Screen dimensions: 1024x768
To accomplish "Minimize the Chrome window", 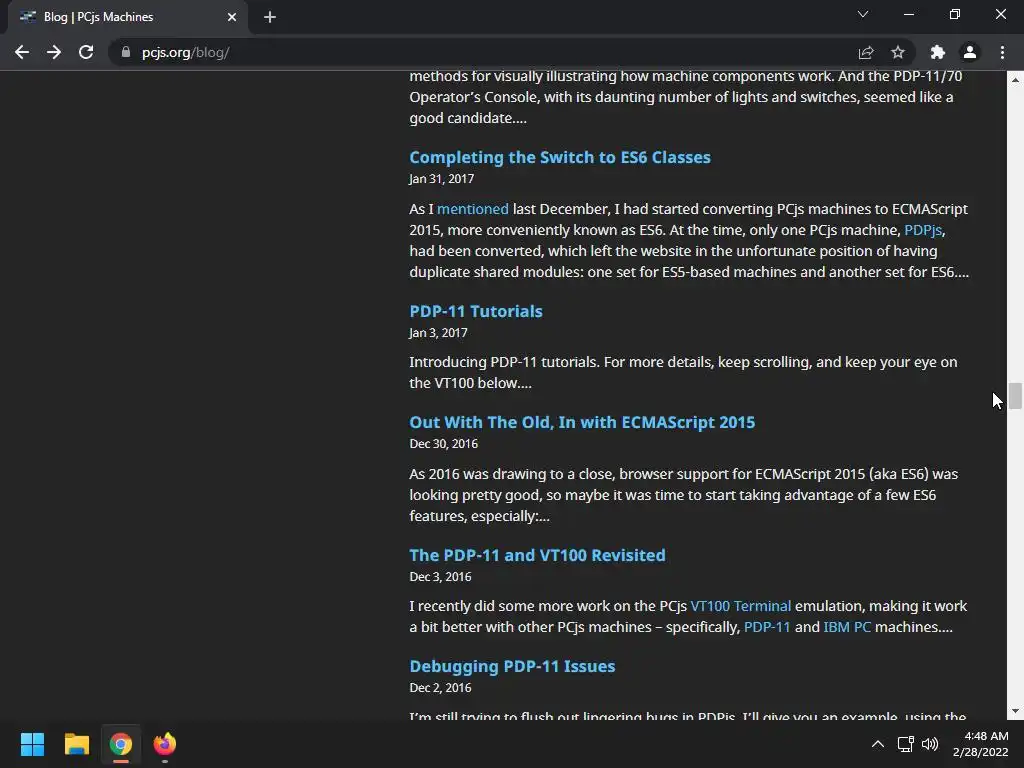I will (x=908, y=14).
